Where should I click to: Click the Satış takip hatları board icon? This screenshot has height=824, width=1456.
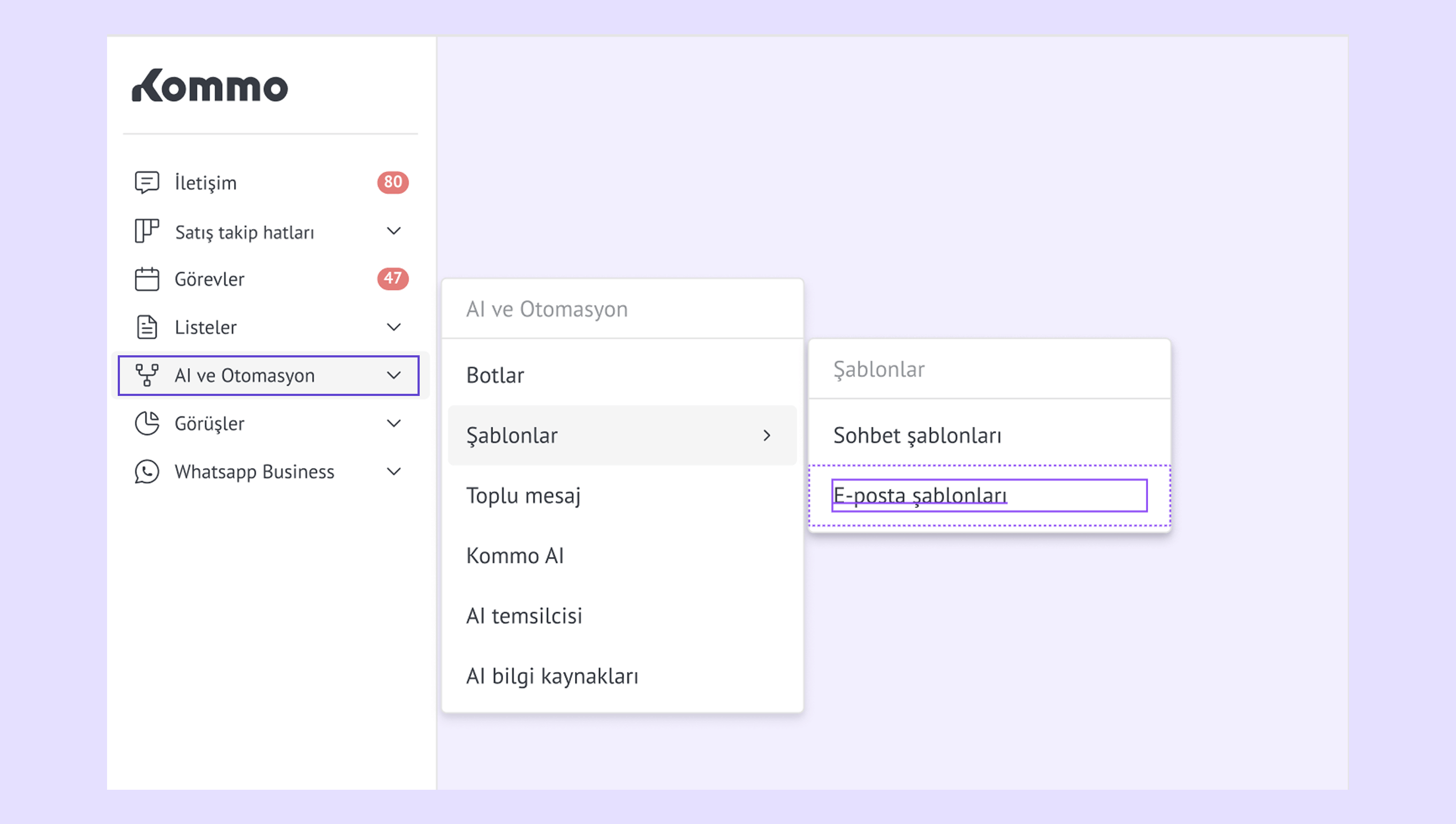[147, 231]
